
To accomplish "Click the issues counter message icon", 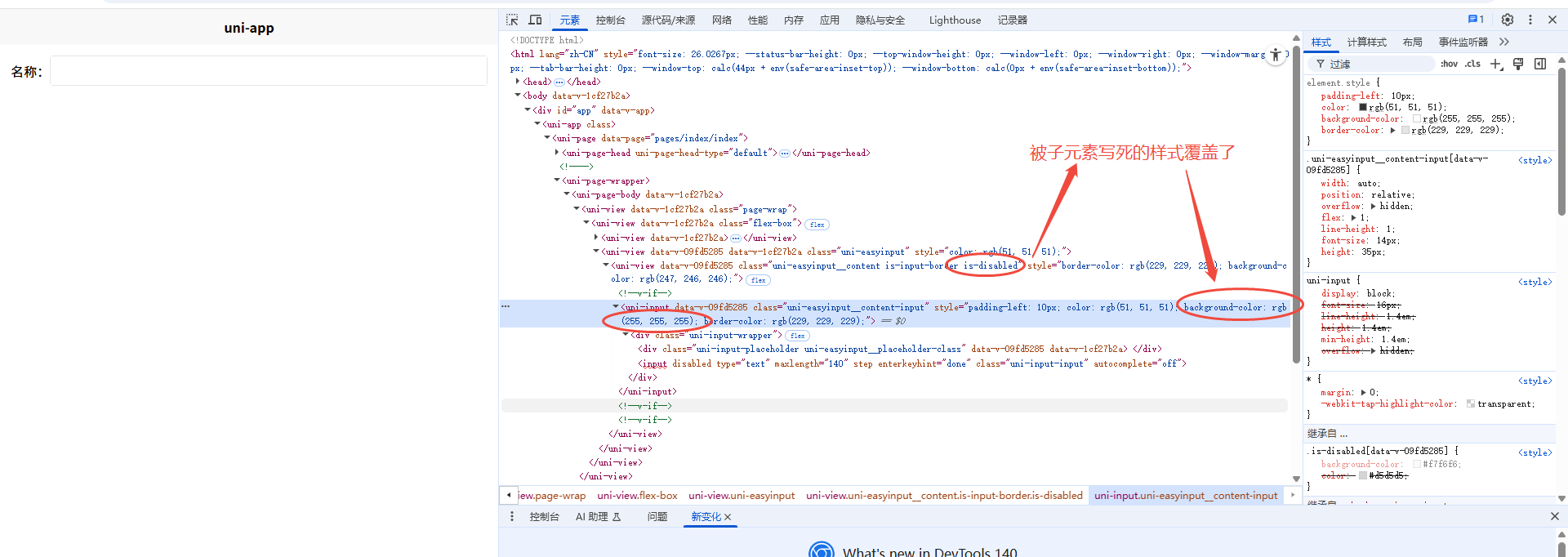I will click(1476, 20).
